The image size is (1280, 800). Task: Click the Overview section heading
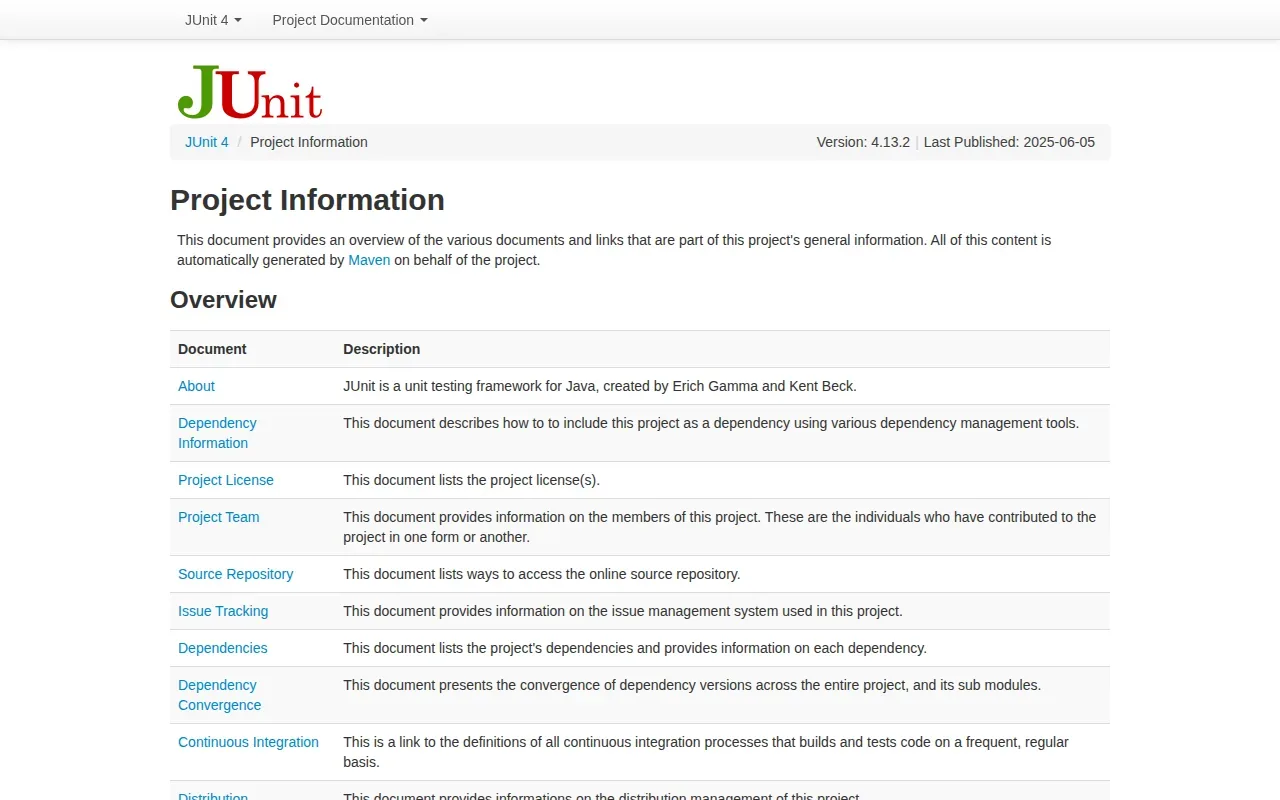pyautogui.click(x=223, y=300)
